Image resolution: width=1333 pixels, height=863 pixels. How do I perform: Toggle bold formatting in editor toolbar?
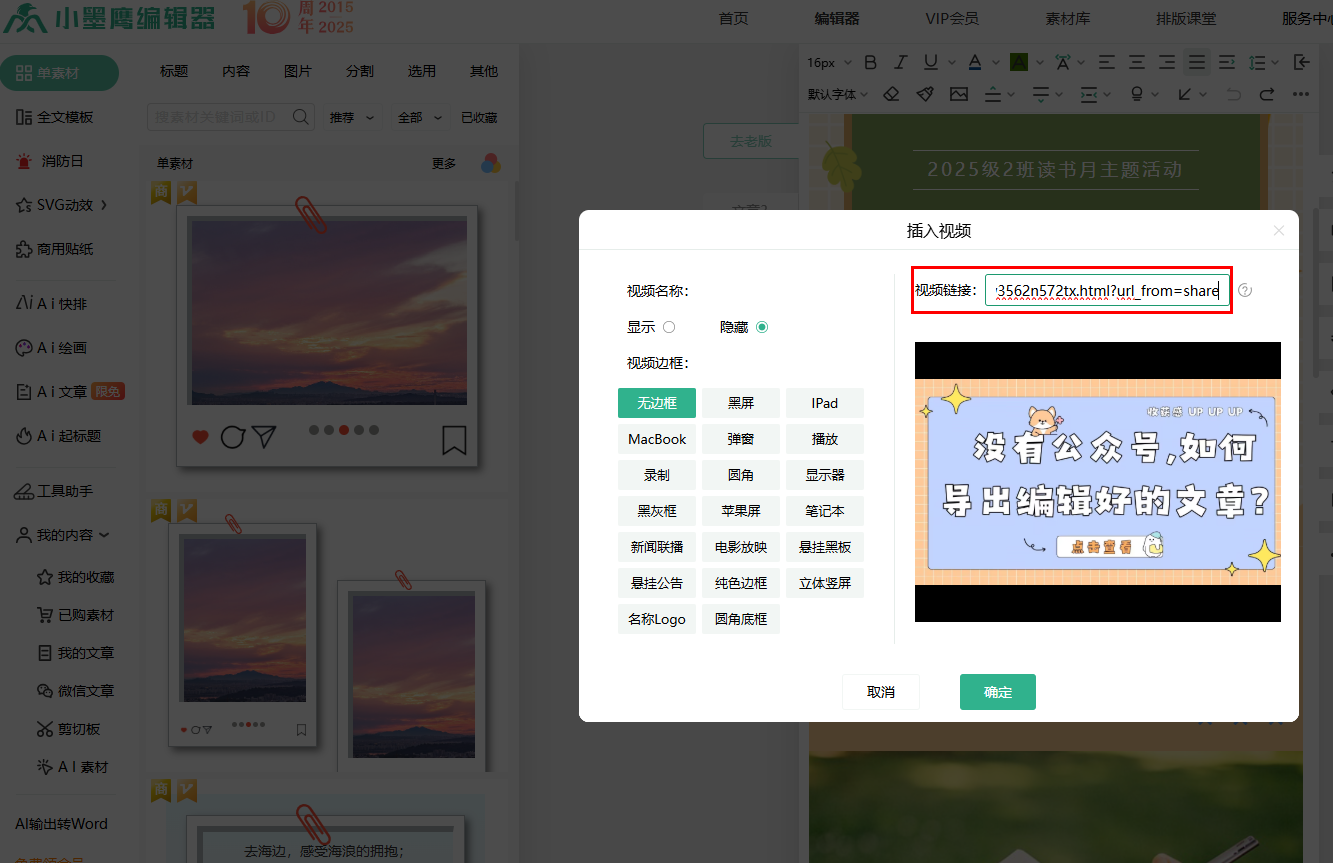(870, 62)
